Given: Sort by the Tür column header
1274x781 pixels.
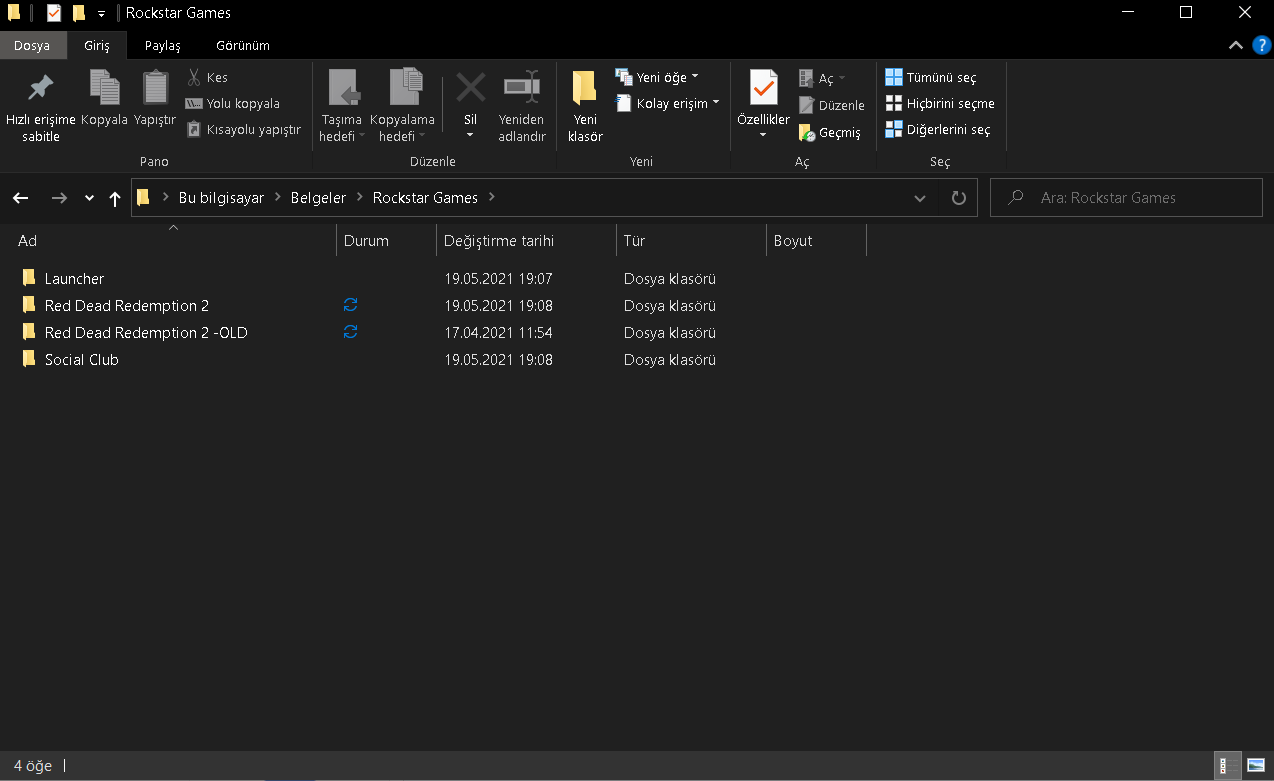Looking at the screenshot, I should (x=691, y=240).
